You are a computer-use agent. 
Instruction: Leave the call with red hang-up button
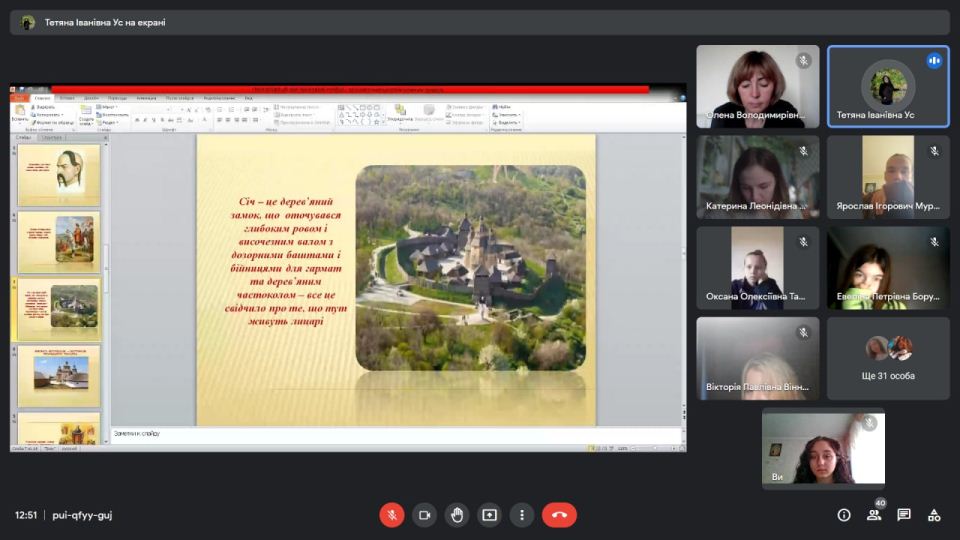pos(559,515)
